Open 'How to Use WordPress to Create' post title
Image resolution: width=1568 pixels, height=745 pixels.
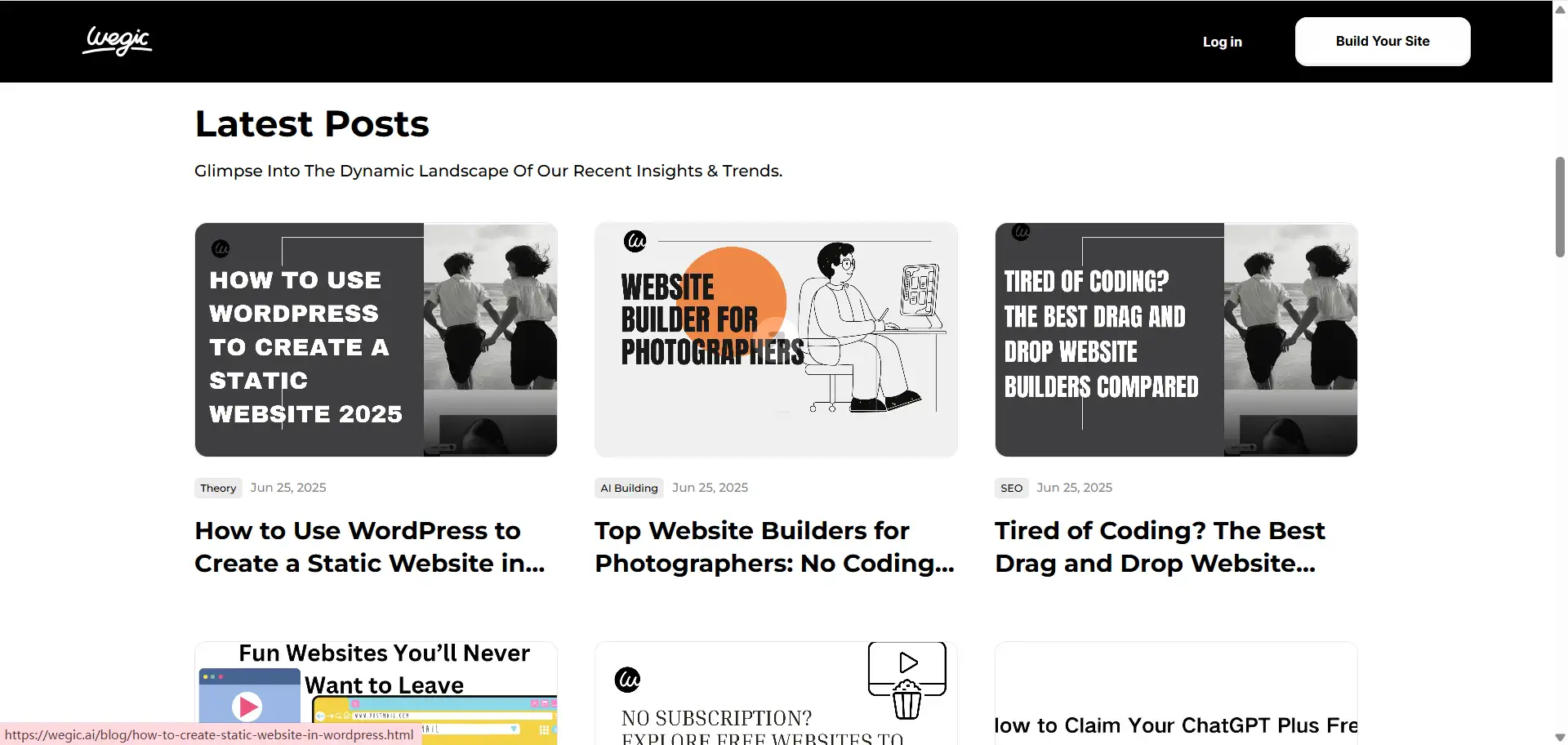click(370, 546)
